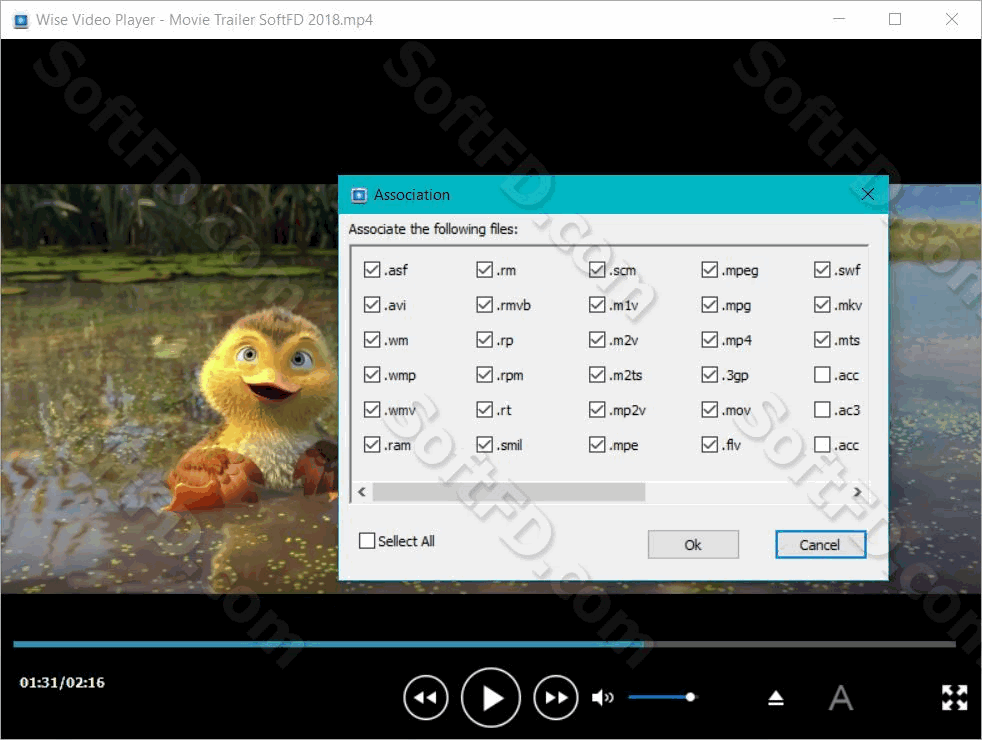
Task: Click the Wise Video Player title bar icon
Action: point(21,20)
